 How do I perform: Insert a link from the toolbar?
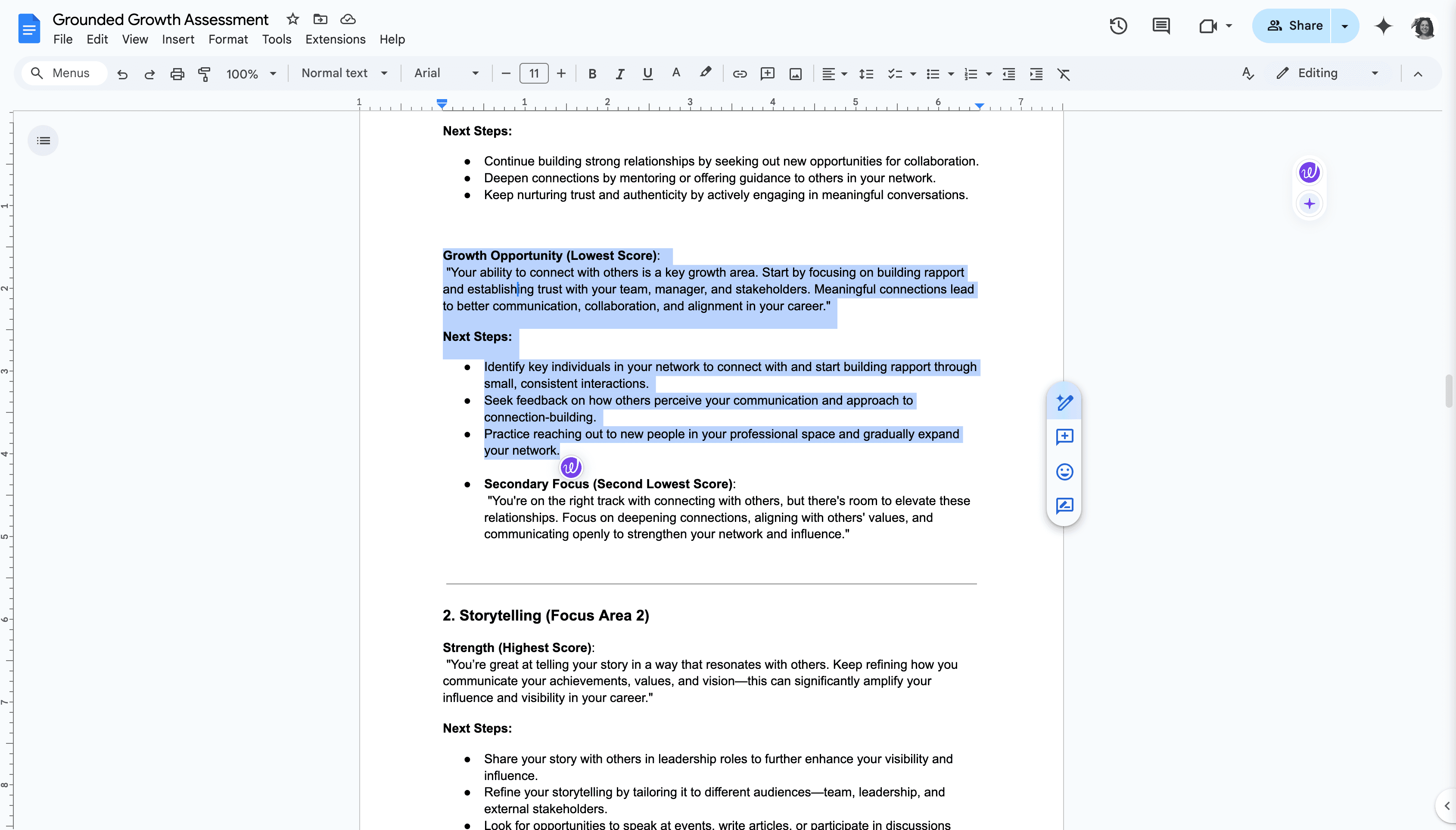click(739, 74)
